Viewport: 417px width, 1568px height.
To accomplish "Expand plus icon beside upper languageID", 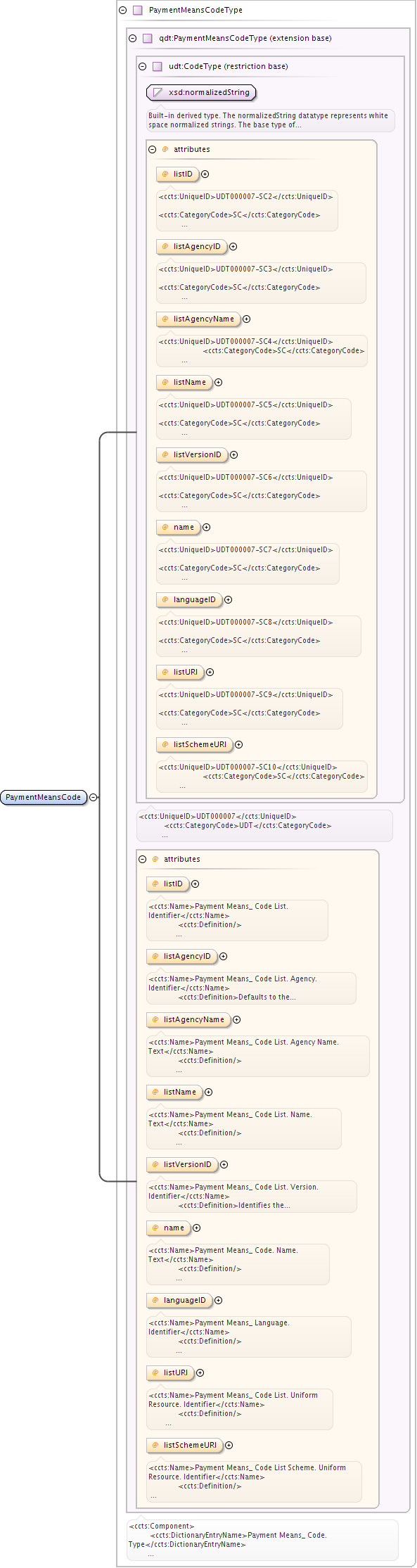I will tap(229, 600).
